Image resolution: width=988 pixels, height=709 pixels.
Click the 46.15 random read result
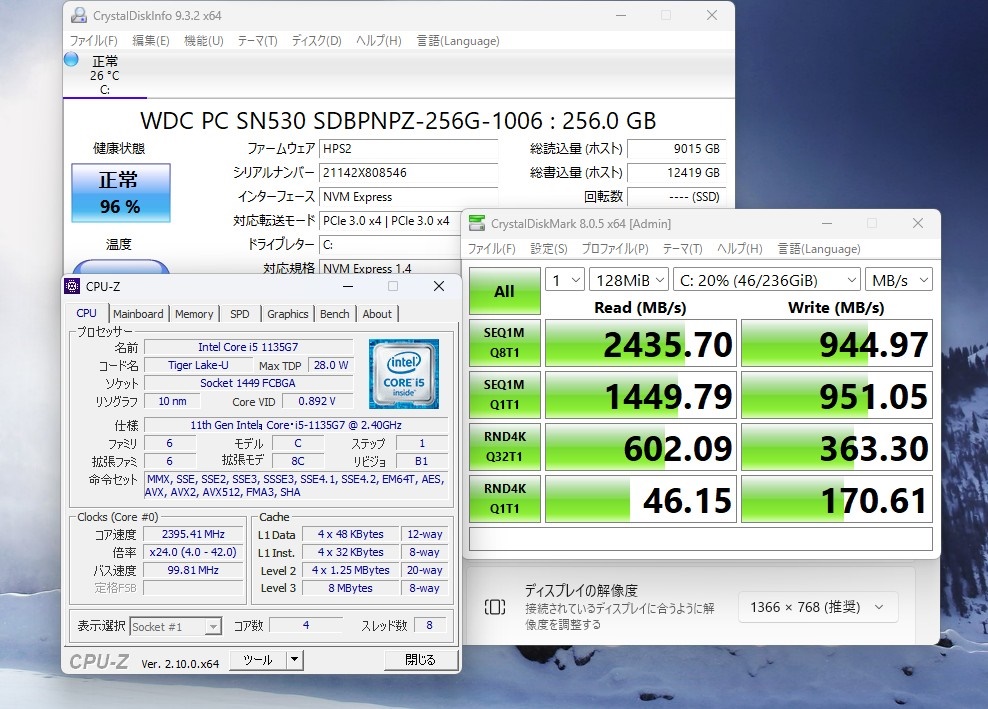(641, 499)
